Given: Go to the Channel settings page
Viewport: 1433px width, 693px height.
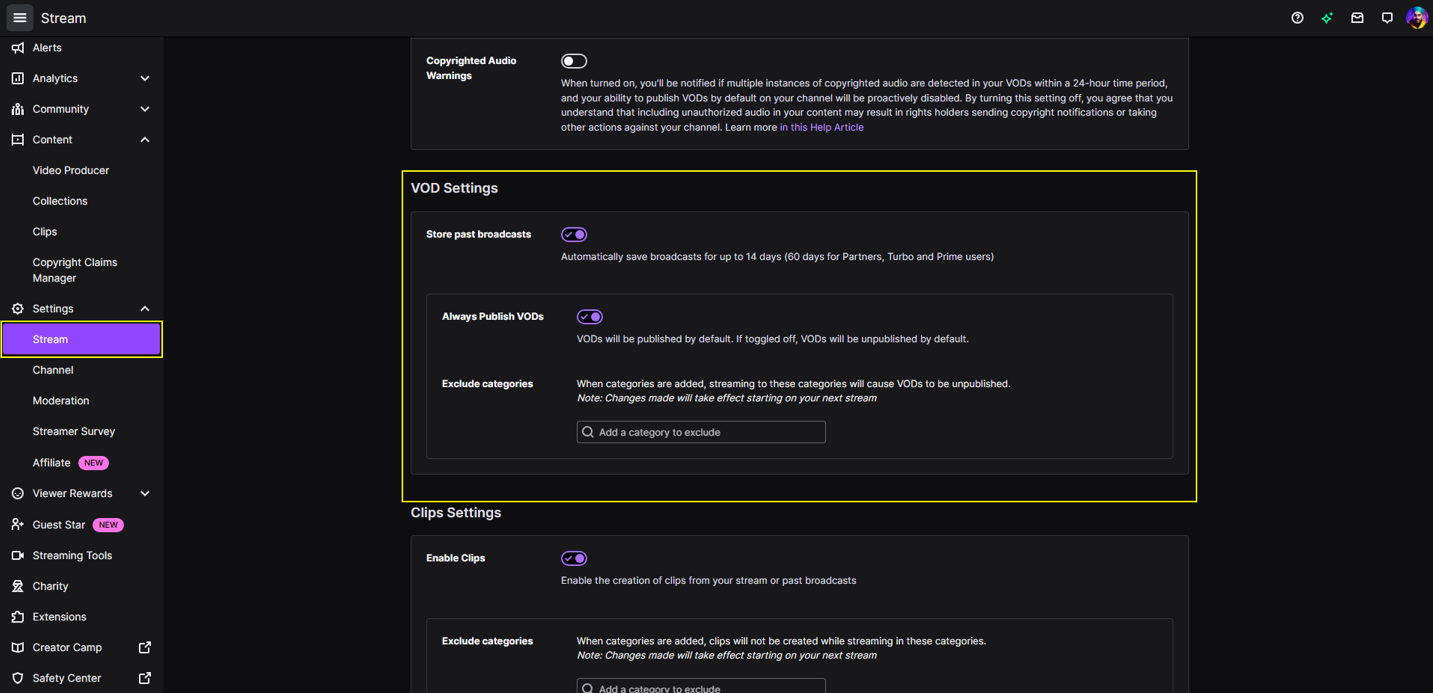Looking at the screenshot, I should click(52, 369).
